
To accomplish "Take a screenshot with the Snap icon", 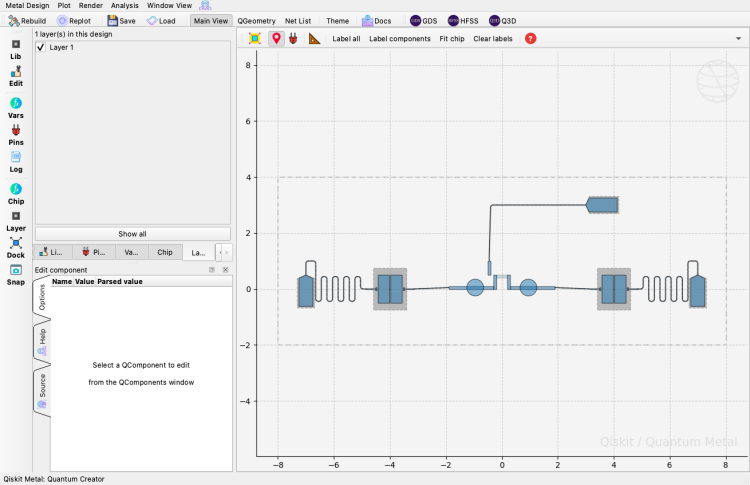I will coord(16,275).
